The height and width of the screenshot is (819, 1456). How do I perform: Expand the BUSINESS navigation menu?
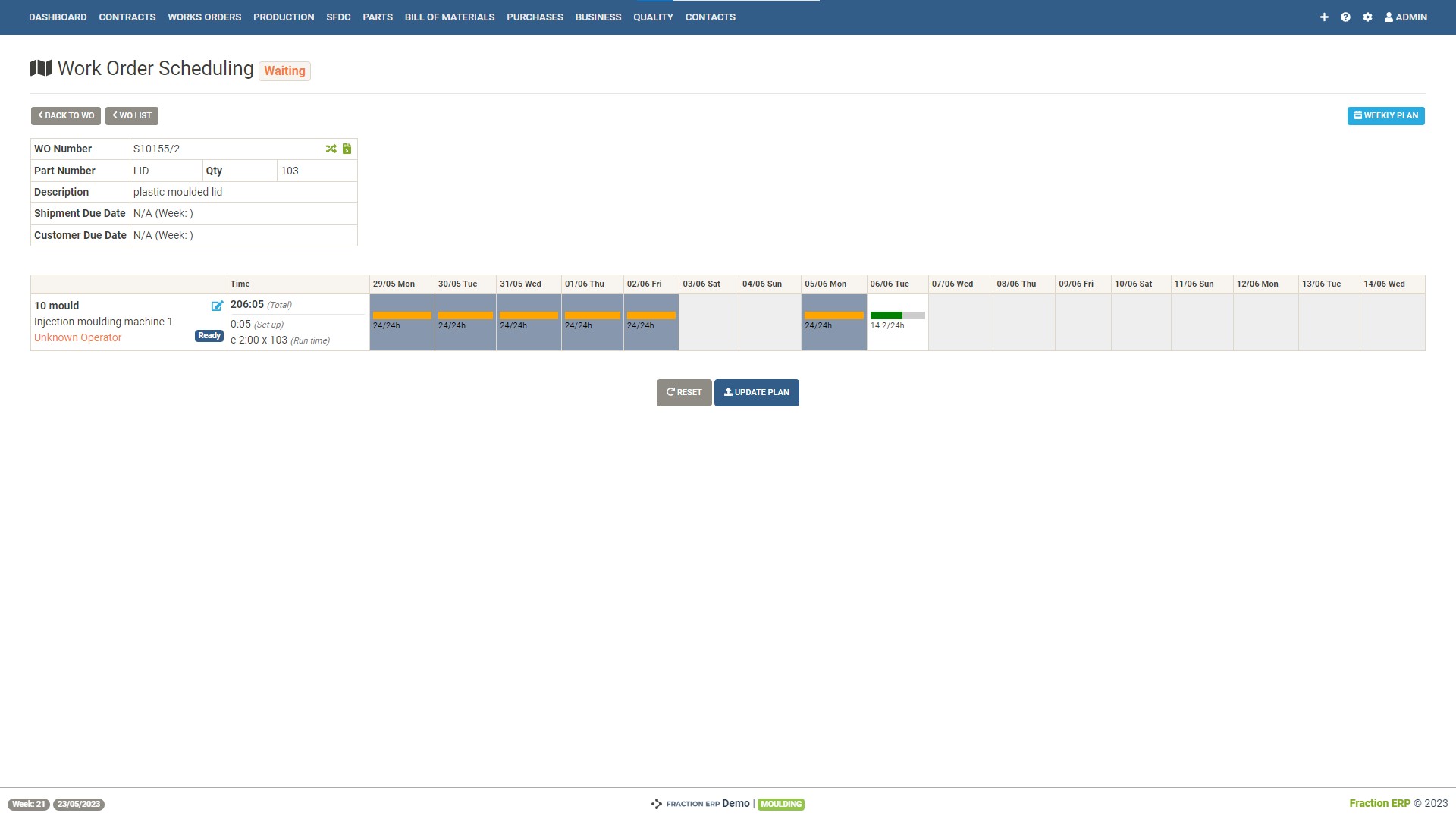(x=598, y=17)
